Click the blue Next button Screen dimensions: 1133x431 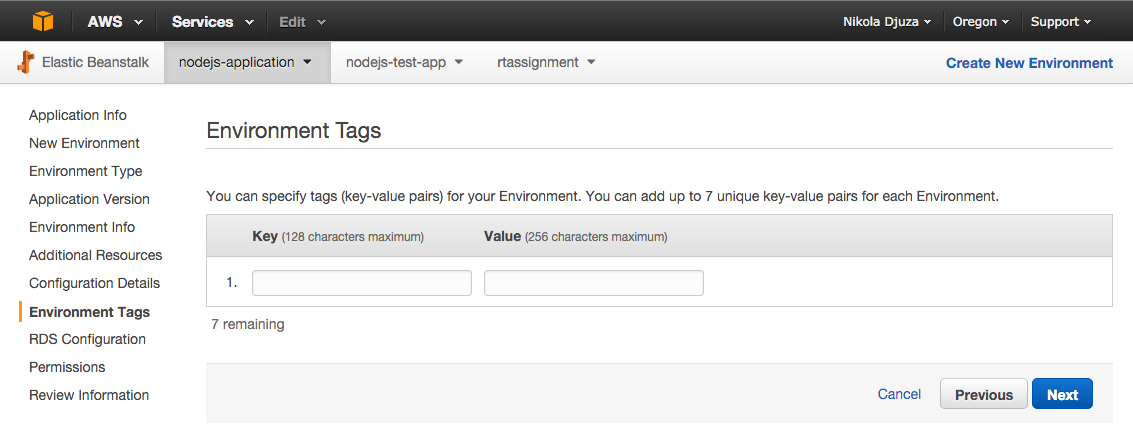(1062, 394)
